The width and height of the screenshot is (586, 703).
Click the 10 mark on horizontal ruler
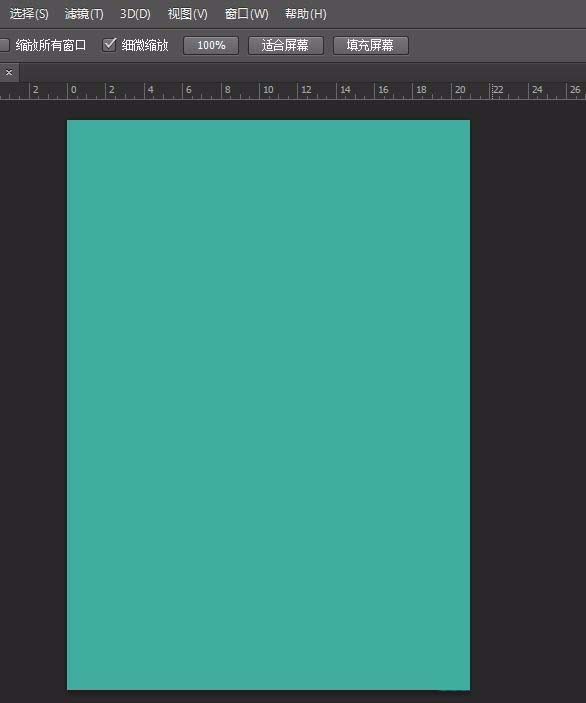(x=268, y=90)
